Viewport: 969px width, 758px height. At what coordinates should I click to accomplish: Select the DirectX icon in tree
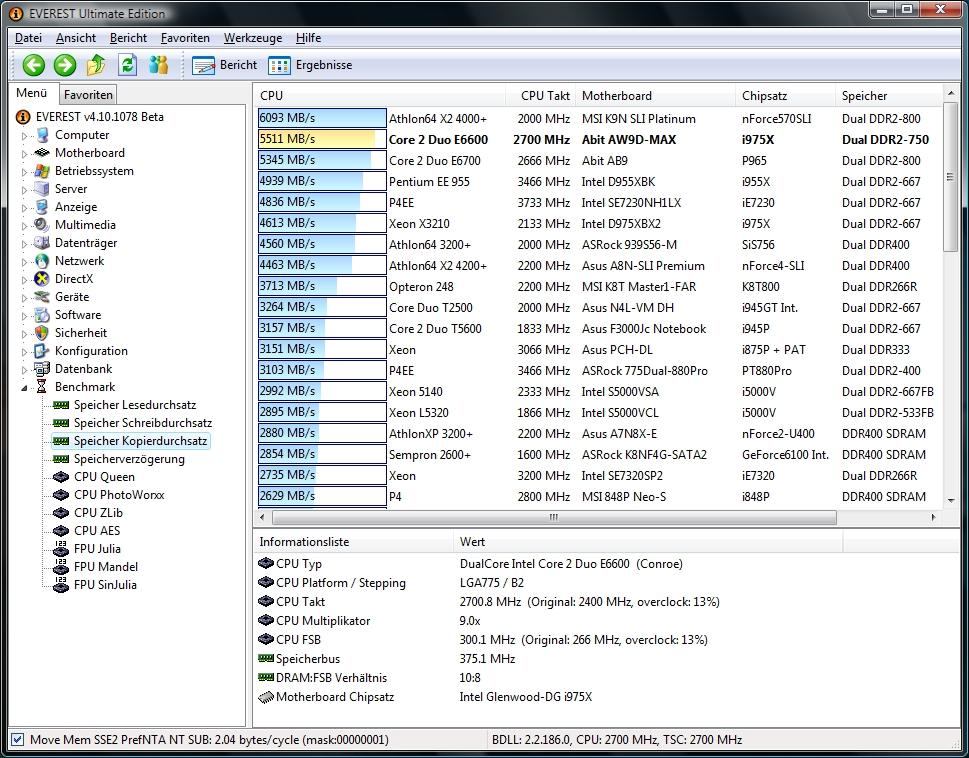(x=42, y=279)
